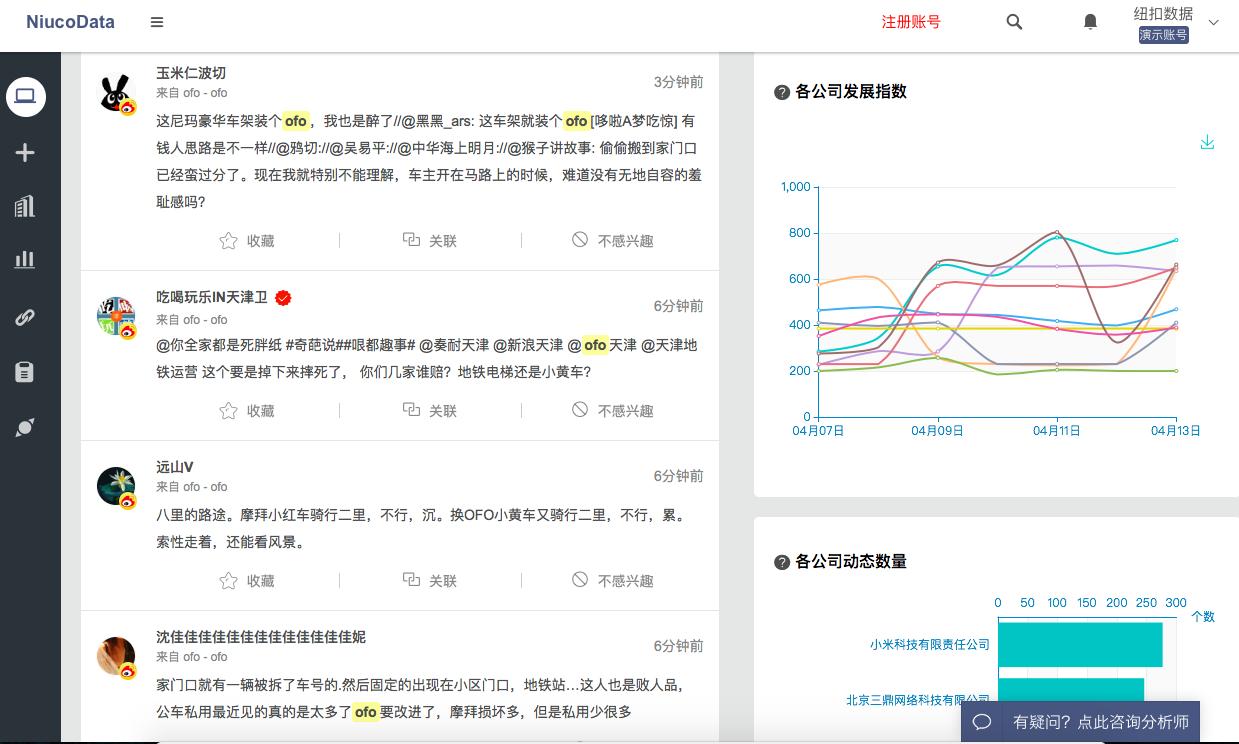Click the bar for 小米科技有限责任公司
1239x744 pixels.
coord(1080,645)
